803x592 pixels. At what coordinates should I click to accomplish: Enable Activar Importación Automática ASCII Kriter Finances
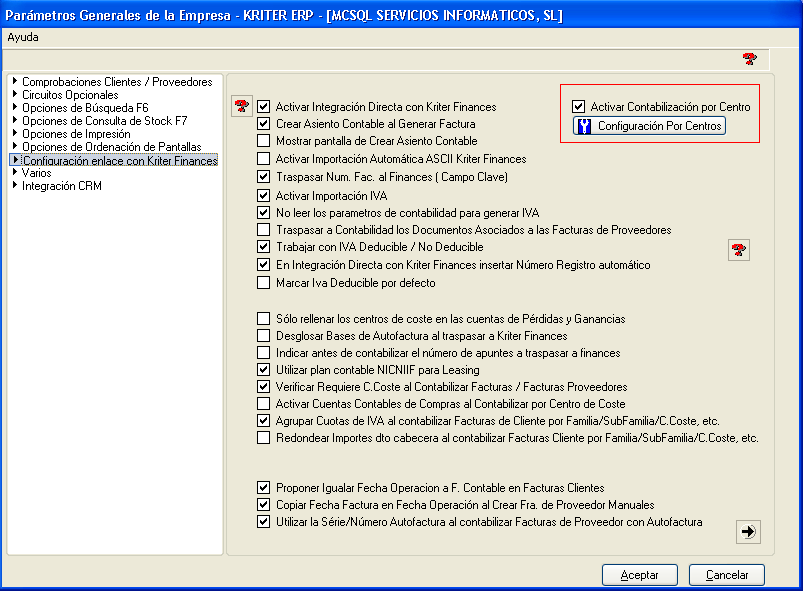(263, 159)
